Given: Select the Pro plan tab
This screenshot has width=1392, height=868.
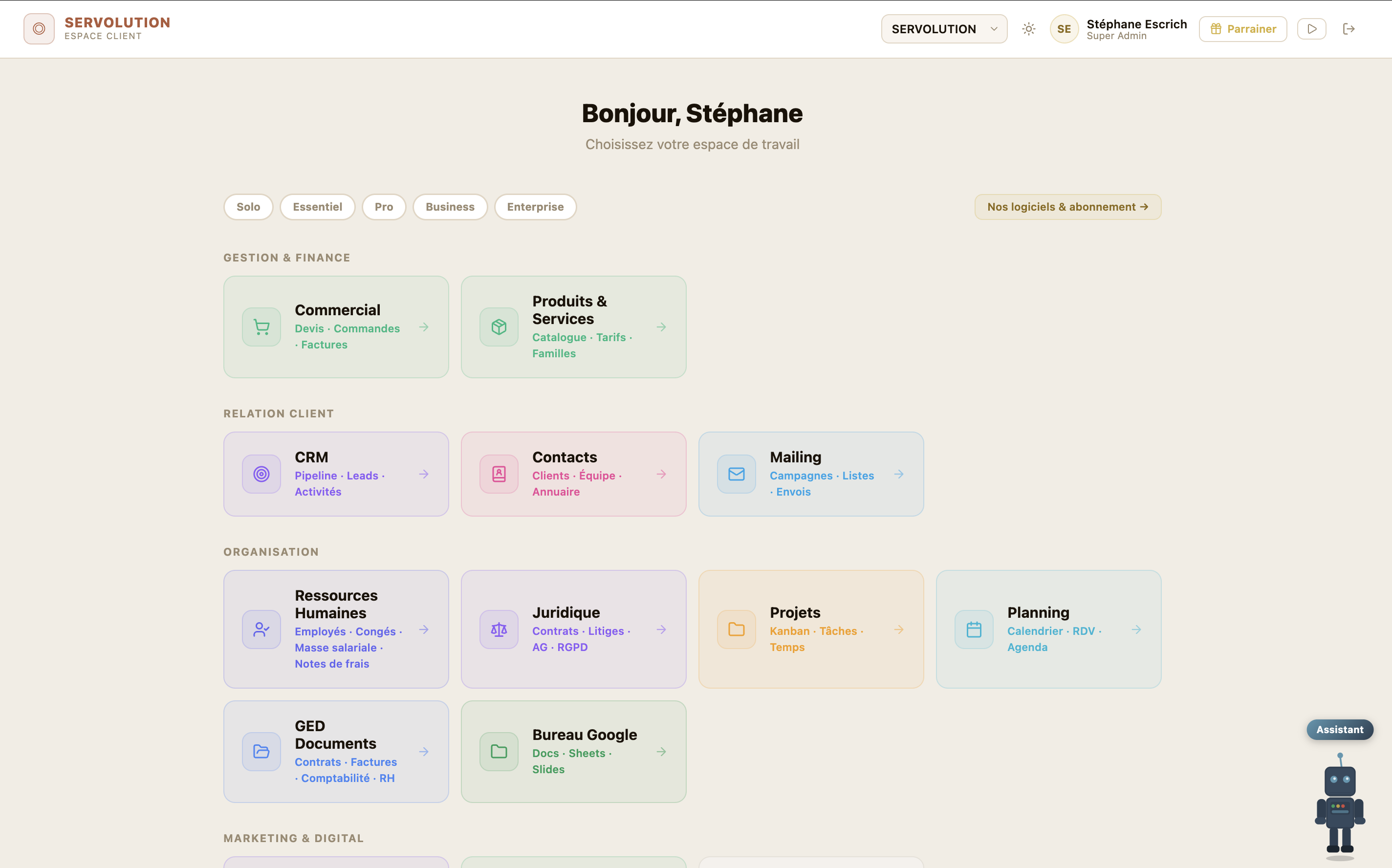Looking at the screenshot, I should point(384,207).
